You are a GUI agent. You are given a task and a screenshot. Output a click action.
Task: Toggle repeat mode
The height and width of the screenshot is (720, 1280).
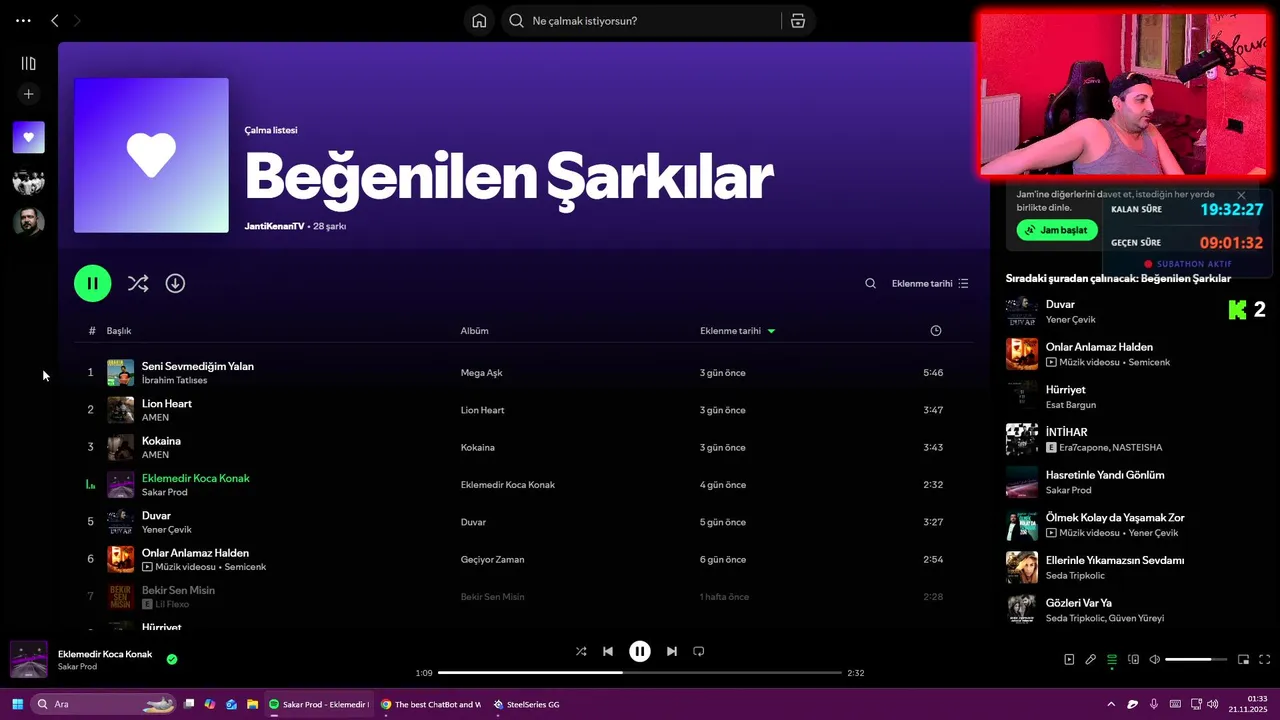(699, 651)
